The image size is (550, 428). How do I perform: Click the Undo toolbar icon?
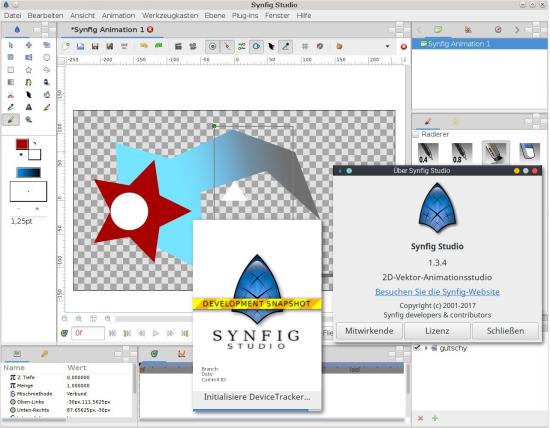pos(144,46)
